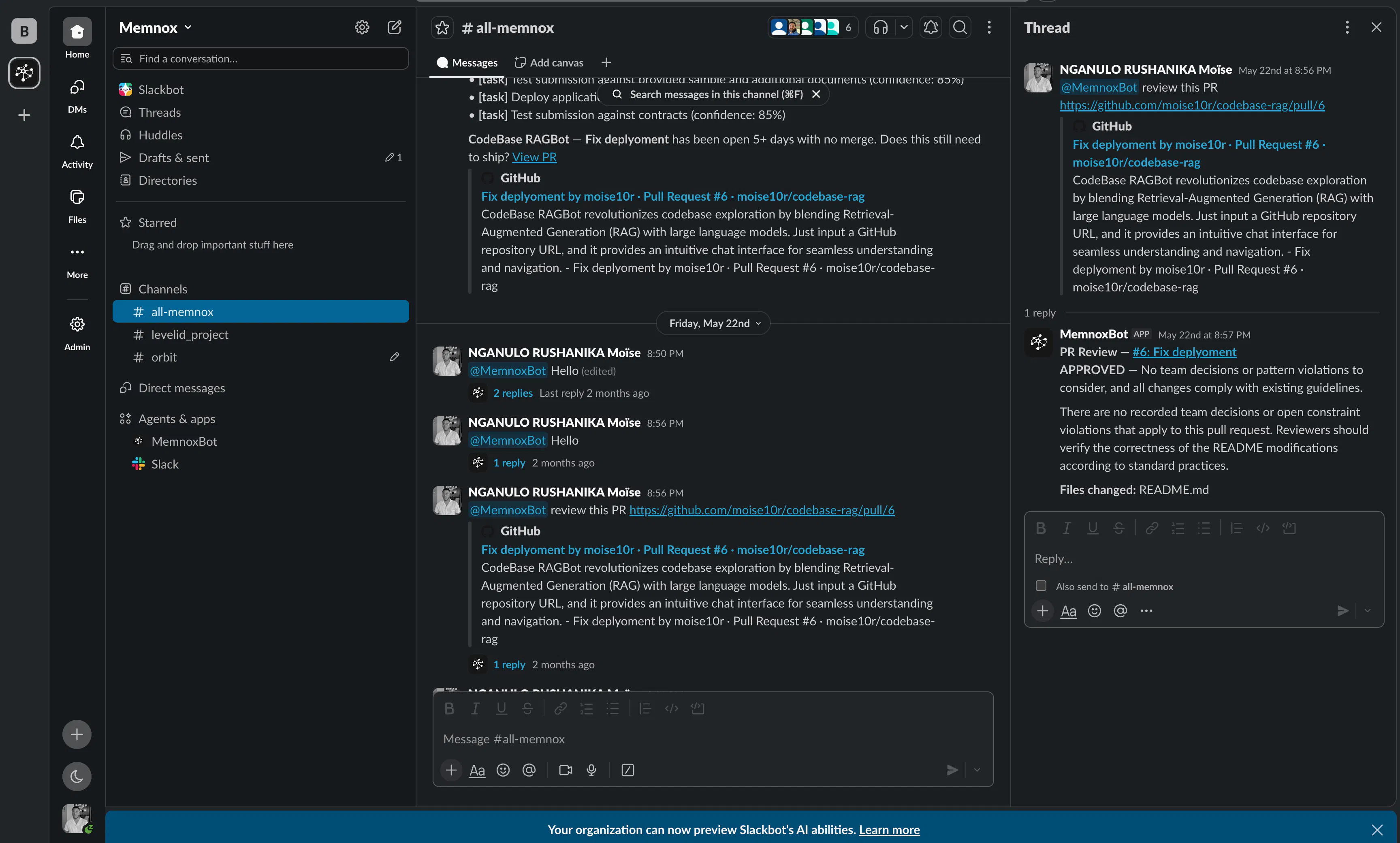Screen dimensions: 1400x843
Task: Open schedule-send dropdown in thread composer
Action: [x=1368, y=611]
